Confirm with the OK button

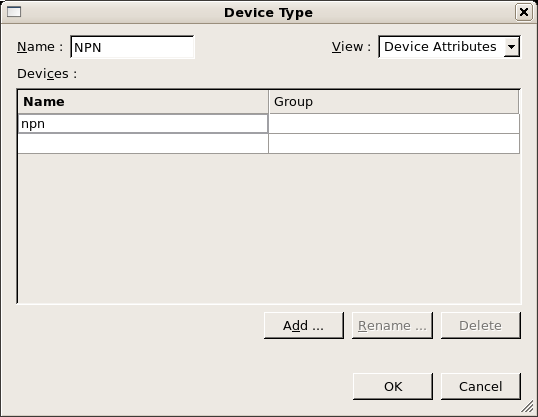(x=393, y=386)
